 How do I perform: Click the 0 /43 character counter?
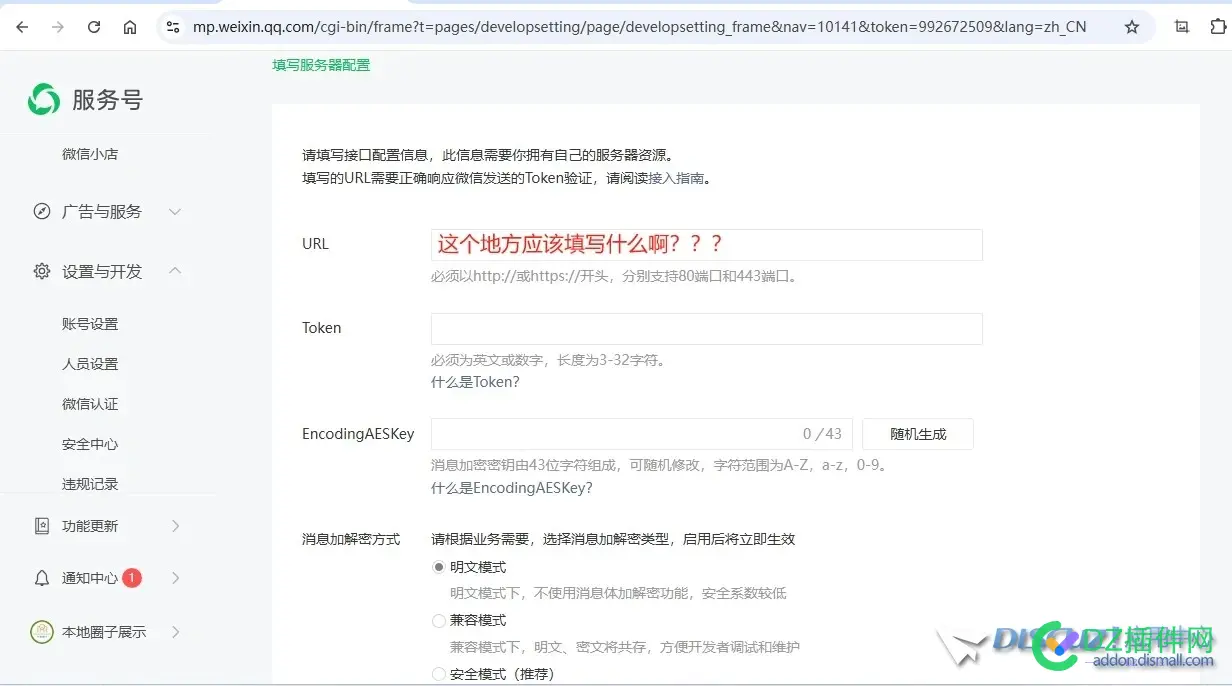pos(822,434)
